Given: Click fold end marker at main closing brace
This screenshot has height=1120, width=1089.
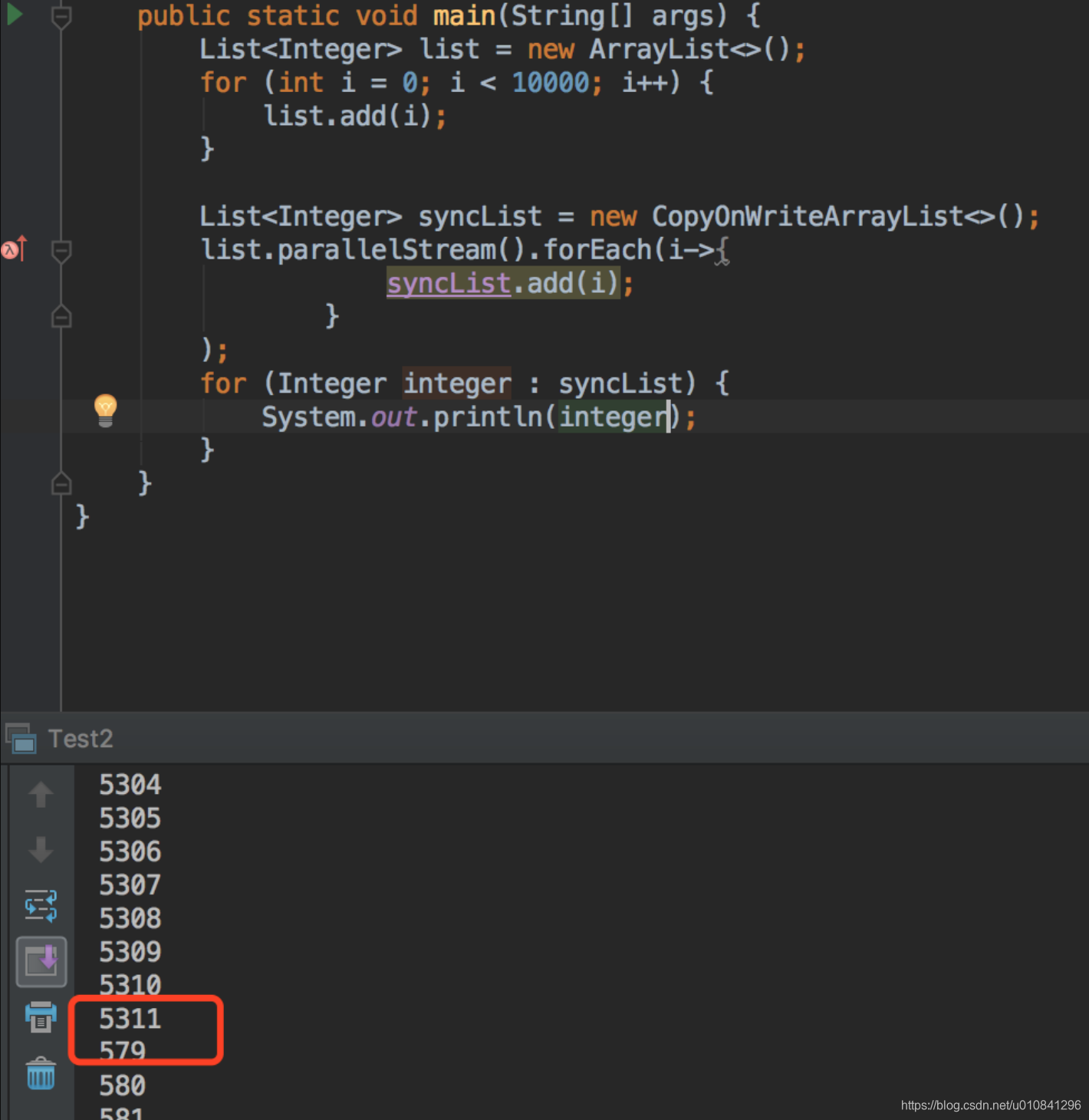Looking at the screenshot, I should click(x=61, y=483).
